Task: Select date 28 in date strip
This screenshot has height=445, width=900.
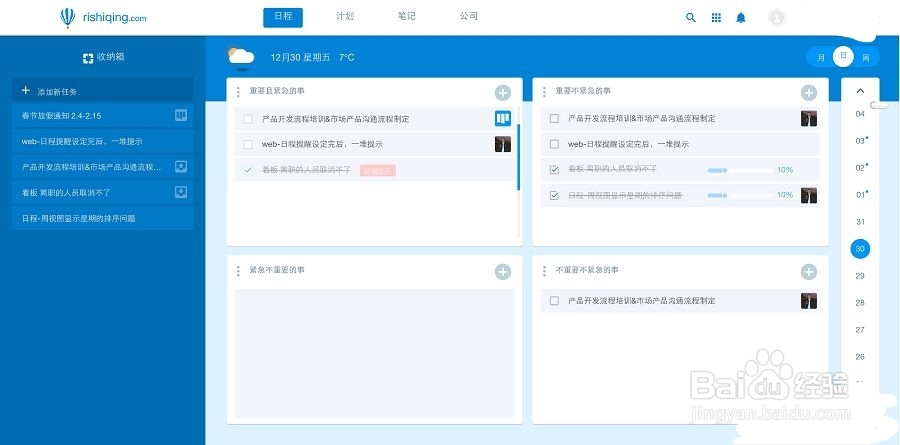Action: coord(860,303)
